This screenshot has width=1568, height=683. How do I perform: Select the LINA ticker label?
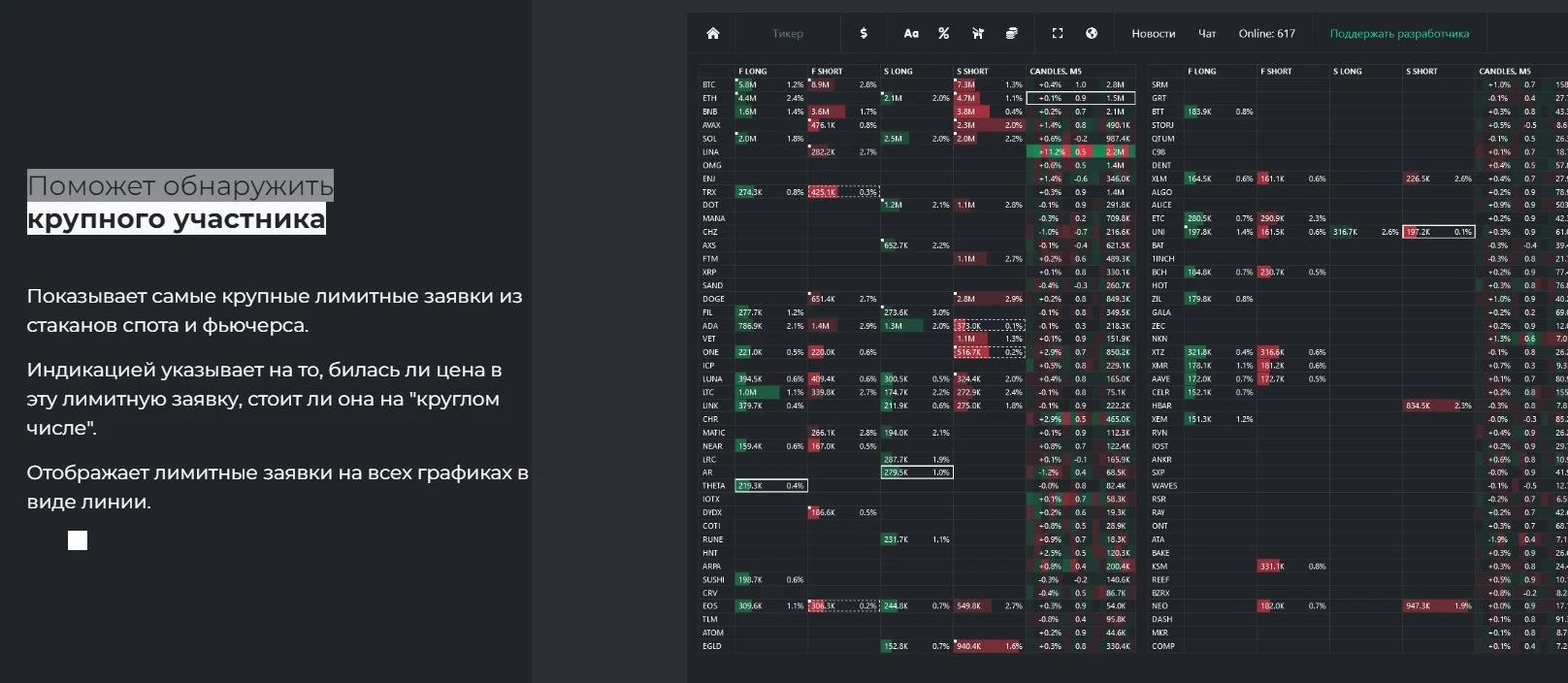click(711, 152)
